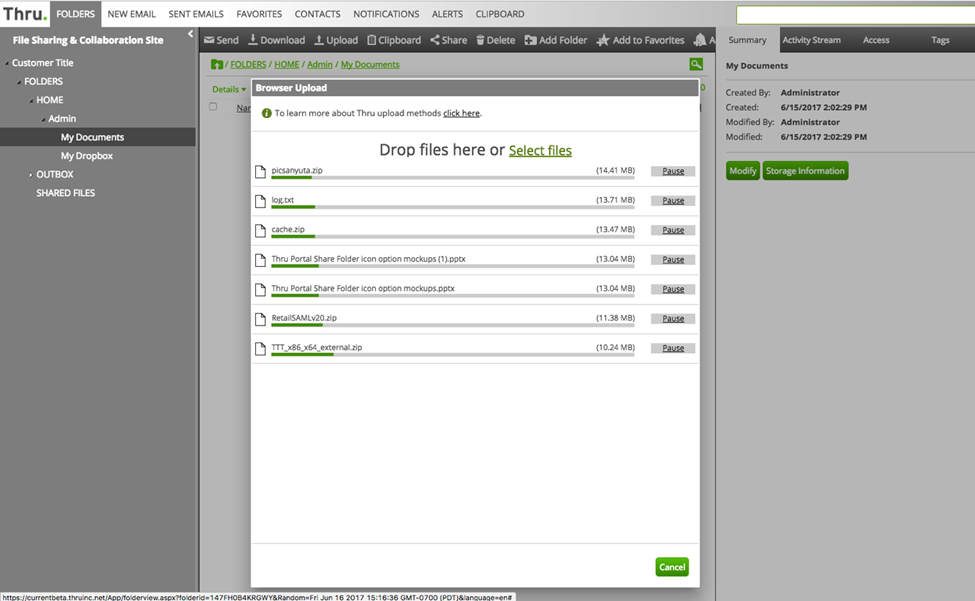Click the Add Folder icon

click(x=530, y=40)
